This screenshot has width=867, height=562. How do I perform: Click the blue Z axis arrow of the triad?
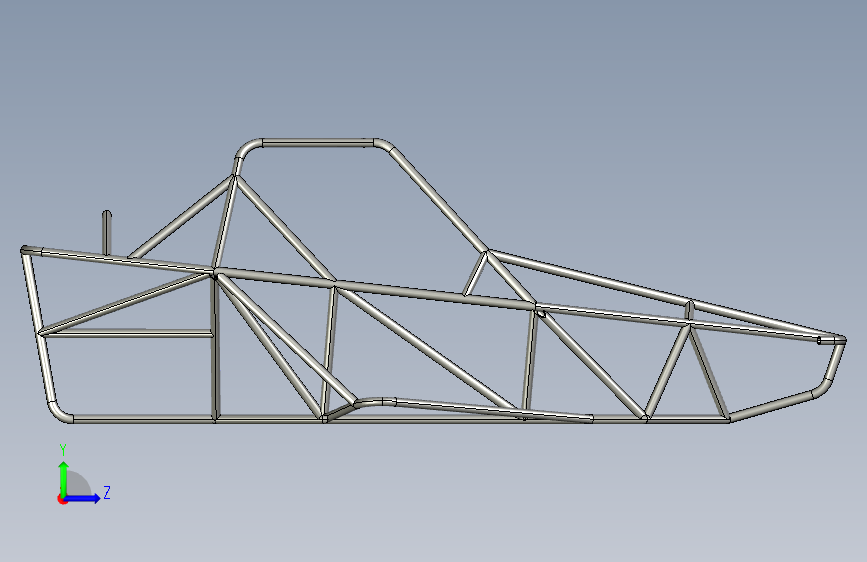click(83, 498)
